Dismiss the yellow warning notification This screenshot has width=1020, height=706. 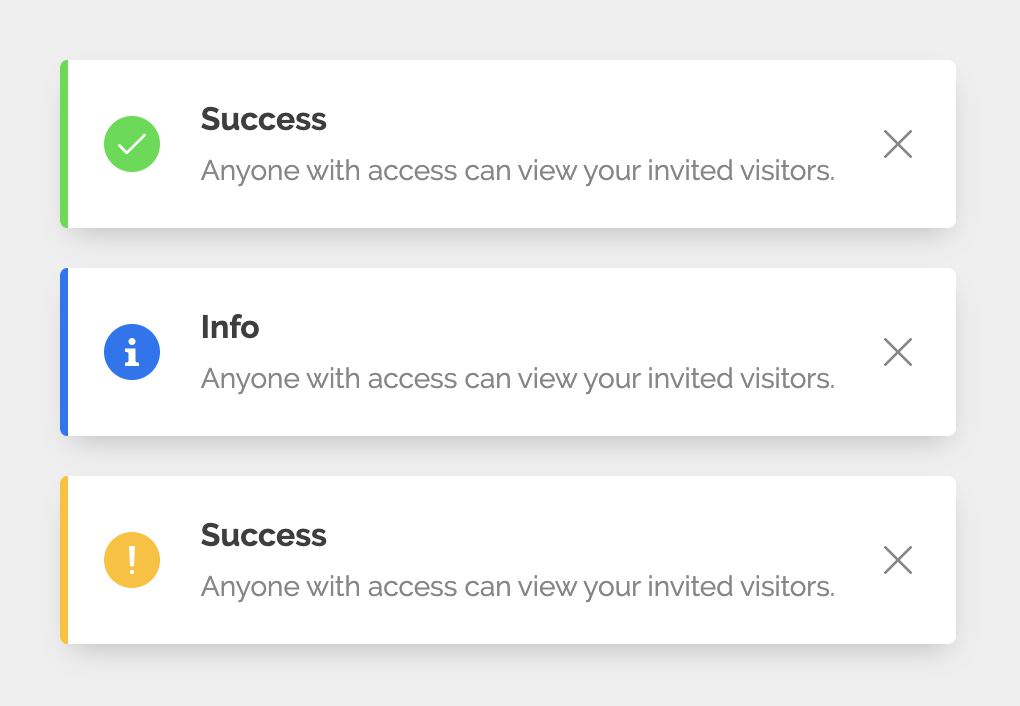point(898,560)
